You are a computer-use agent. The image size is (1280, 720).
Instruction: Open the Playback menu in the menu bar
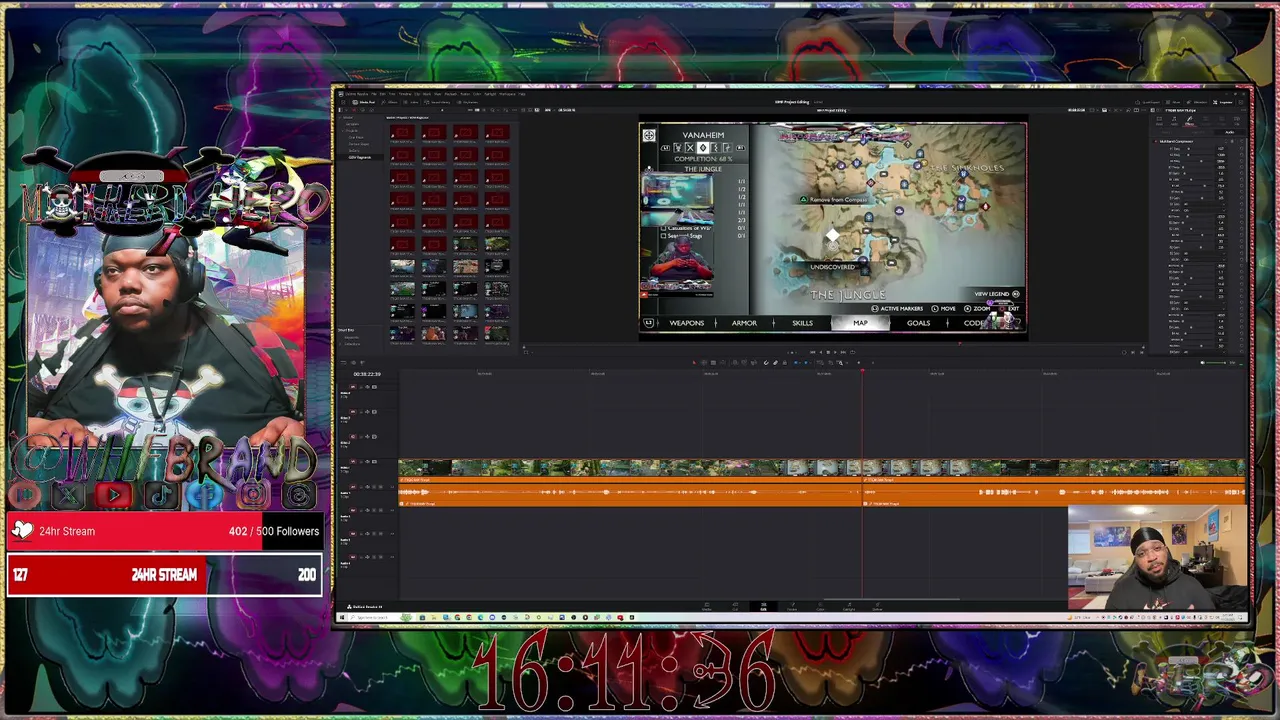click(x=451, y=94)
